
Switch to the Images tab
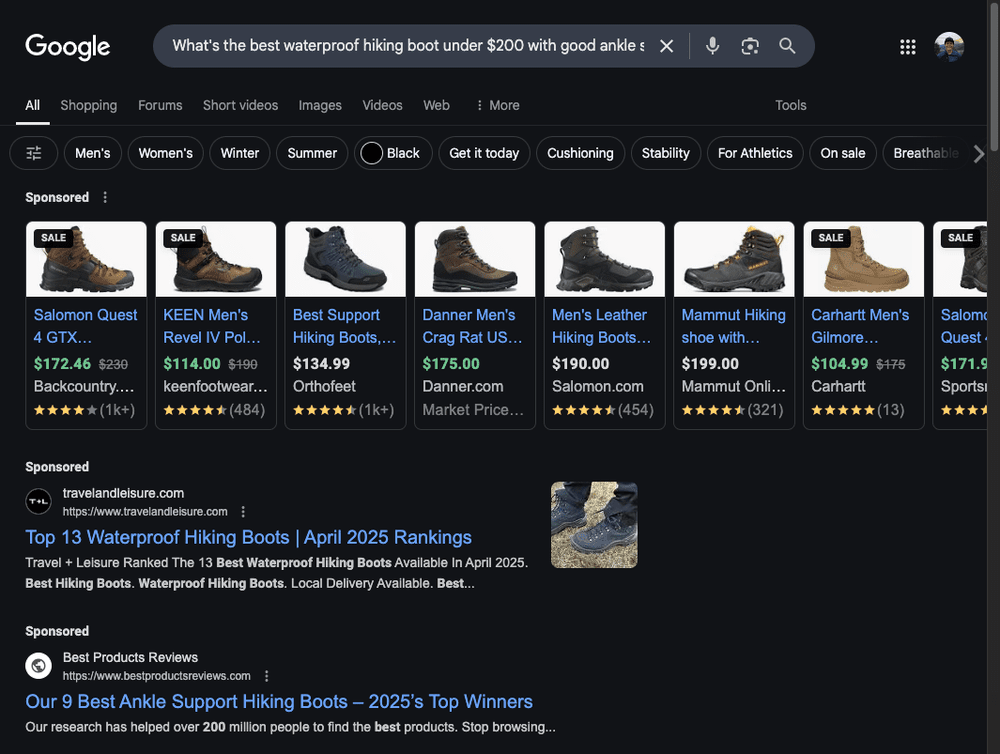point(320,105)
